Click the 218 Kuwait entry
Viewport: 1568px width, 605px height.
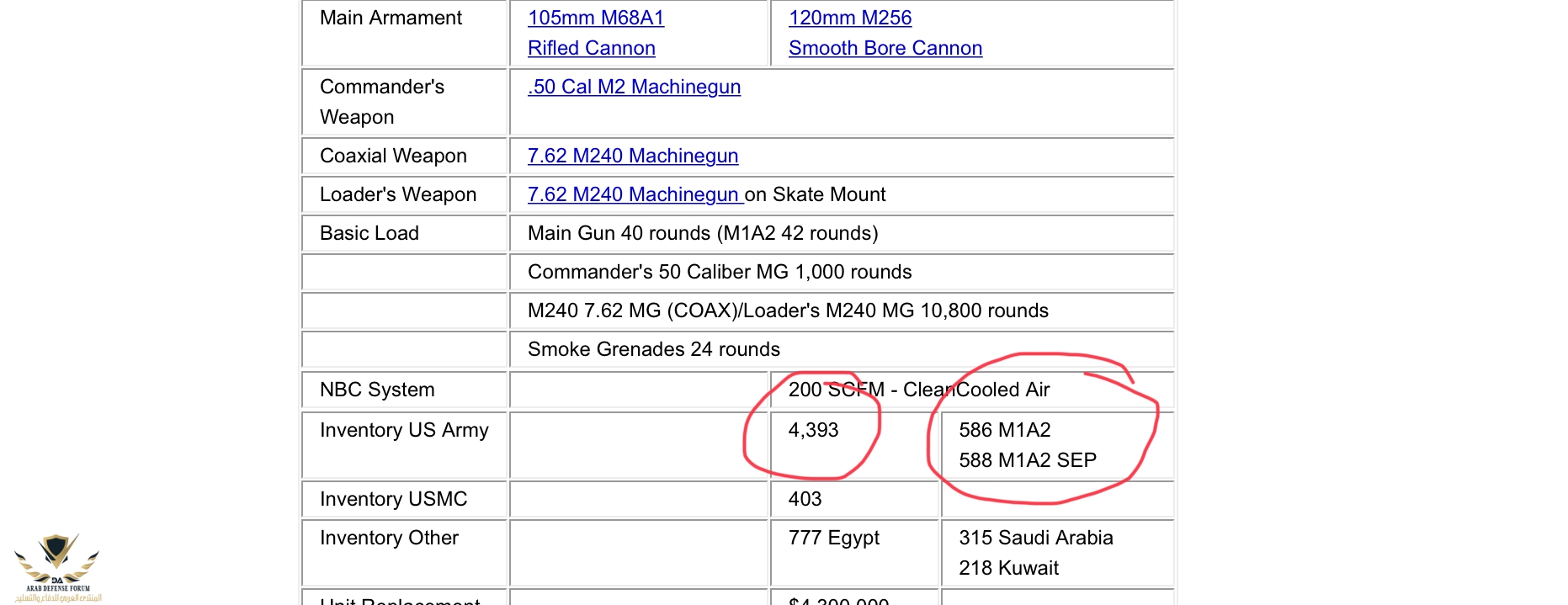click(1008, 568)
